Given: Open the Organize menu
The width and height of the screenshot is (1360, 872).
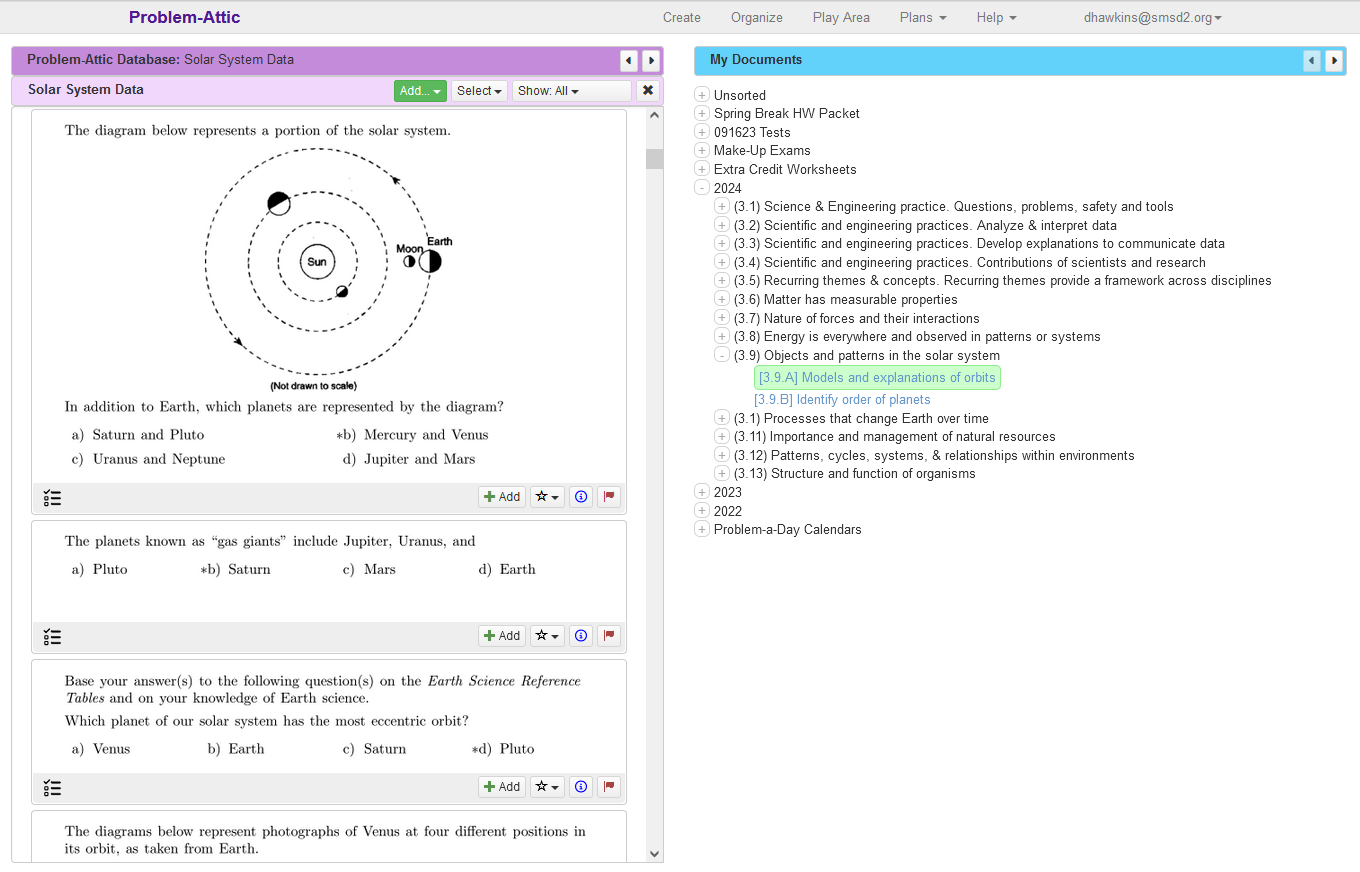Looking at the screenshot, I should point(757,17).
